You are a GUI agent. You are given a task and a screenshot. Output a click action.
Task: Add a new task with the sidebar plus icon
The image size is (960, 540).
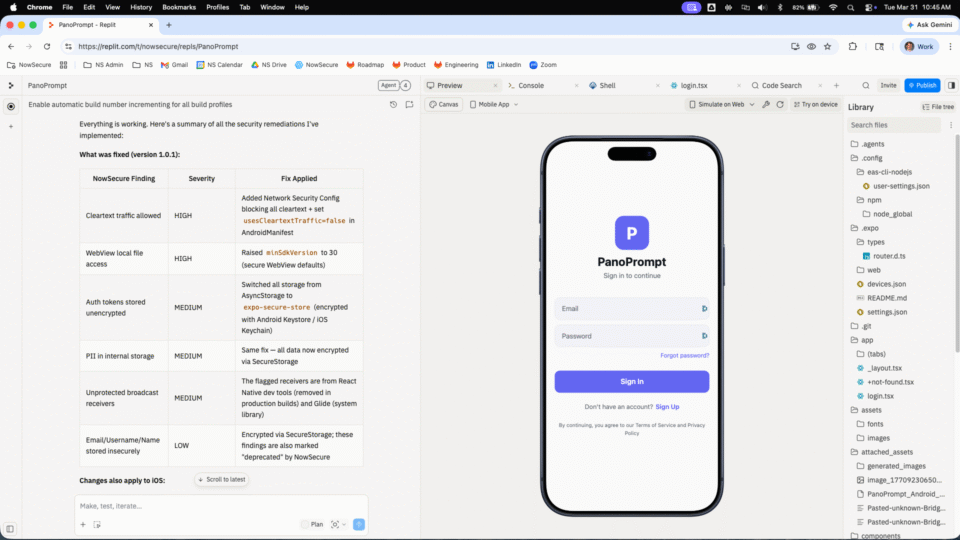click(x=10, y=127)
